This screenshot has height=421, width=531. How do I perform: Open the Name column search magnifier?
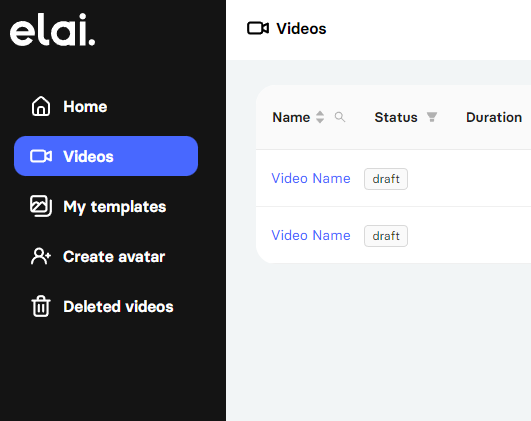point(340,117)
